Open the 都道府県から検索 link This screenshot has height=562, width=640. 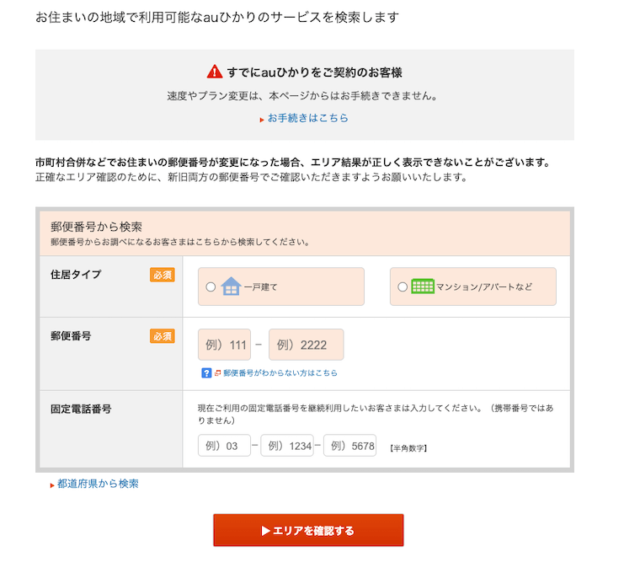(x=98, y=484)
